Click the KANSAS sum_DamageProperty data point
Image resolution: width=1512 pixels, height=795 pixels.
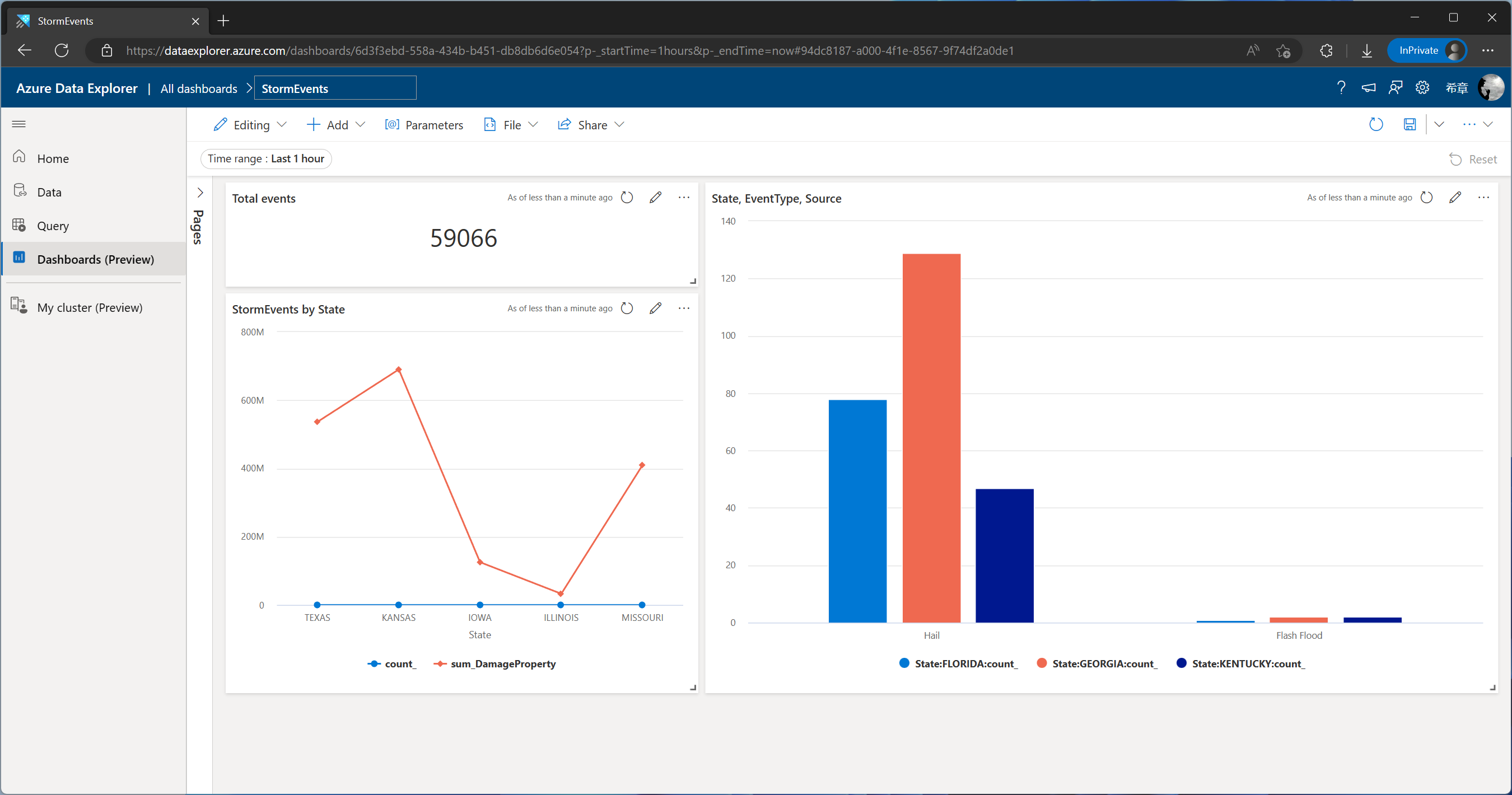click(x=399, y=370)
